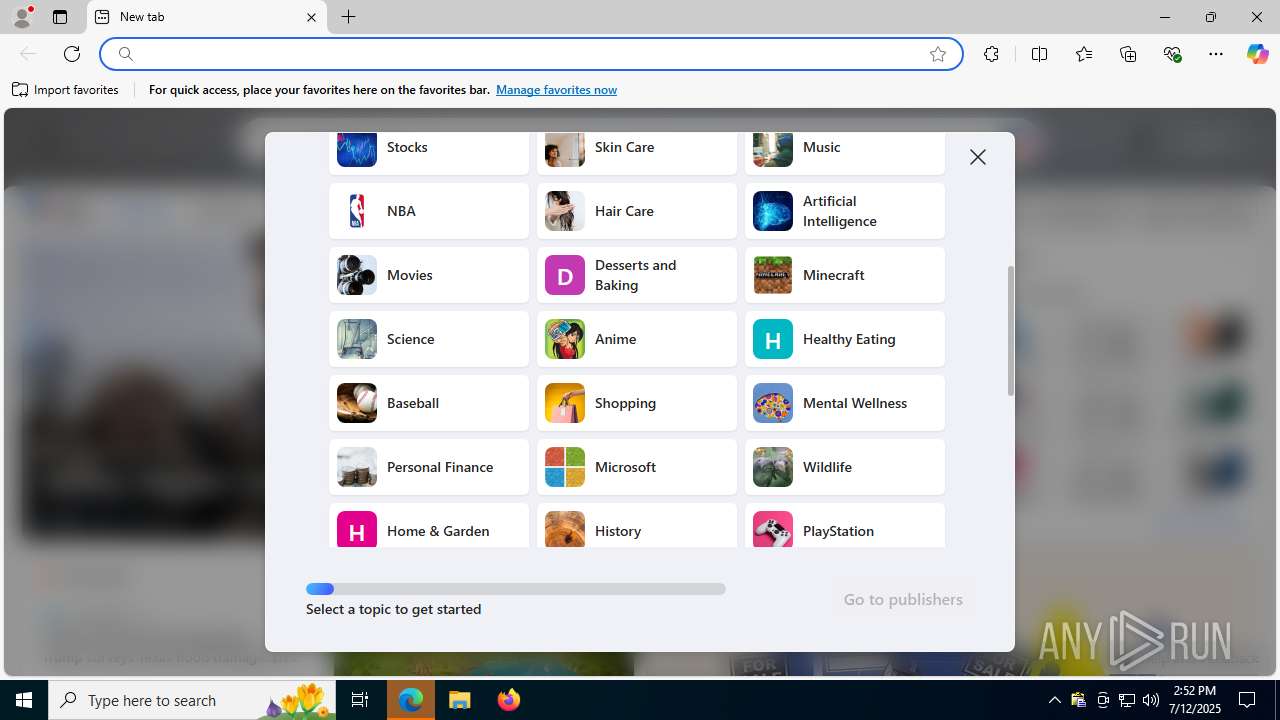The height and width of the screenshot is (720, 1280).
Task: Open Task View on taskbar
Action: pos(361,700)
